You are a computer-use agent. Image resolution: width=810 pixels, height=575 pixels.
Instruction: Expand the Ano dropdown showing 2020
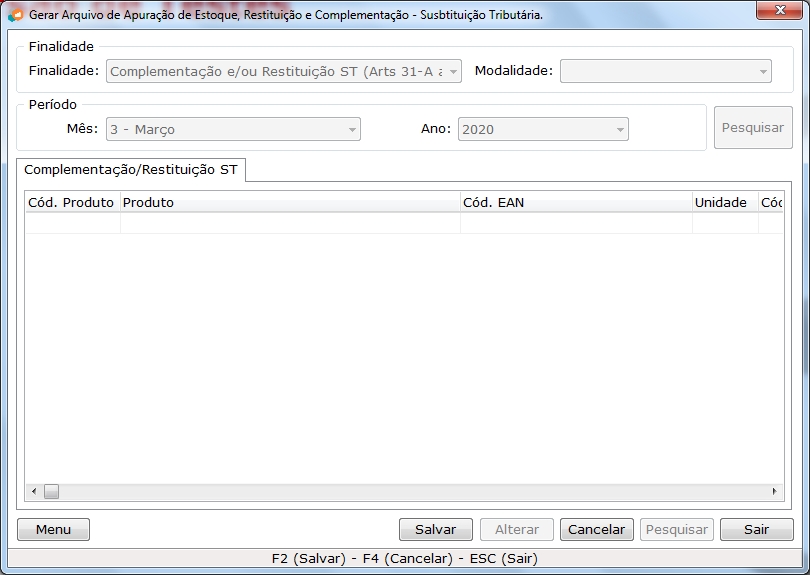543,130
